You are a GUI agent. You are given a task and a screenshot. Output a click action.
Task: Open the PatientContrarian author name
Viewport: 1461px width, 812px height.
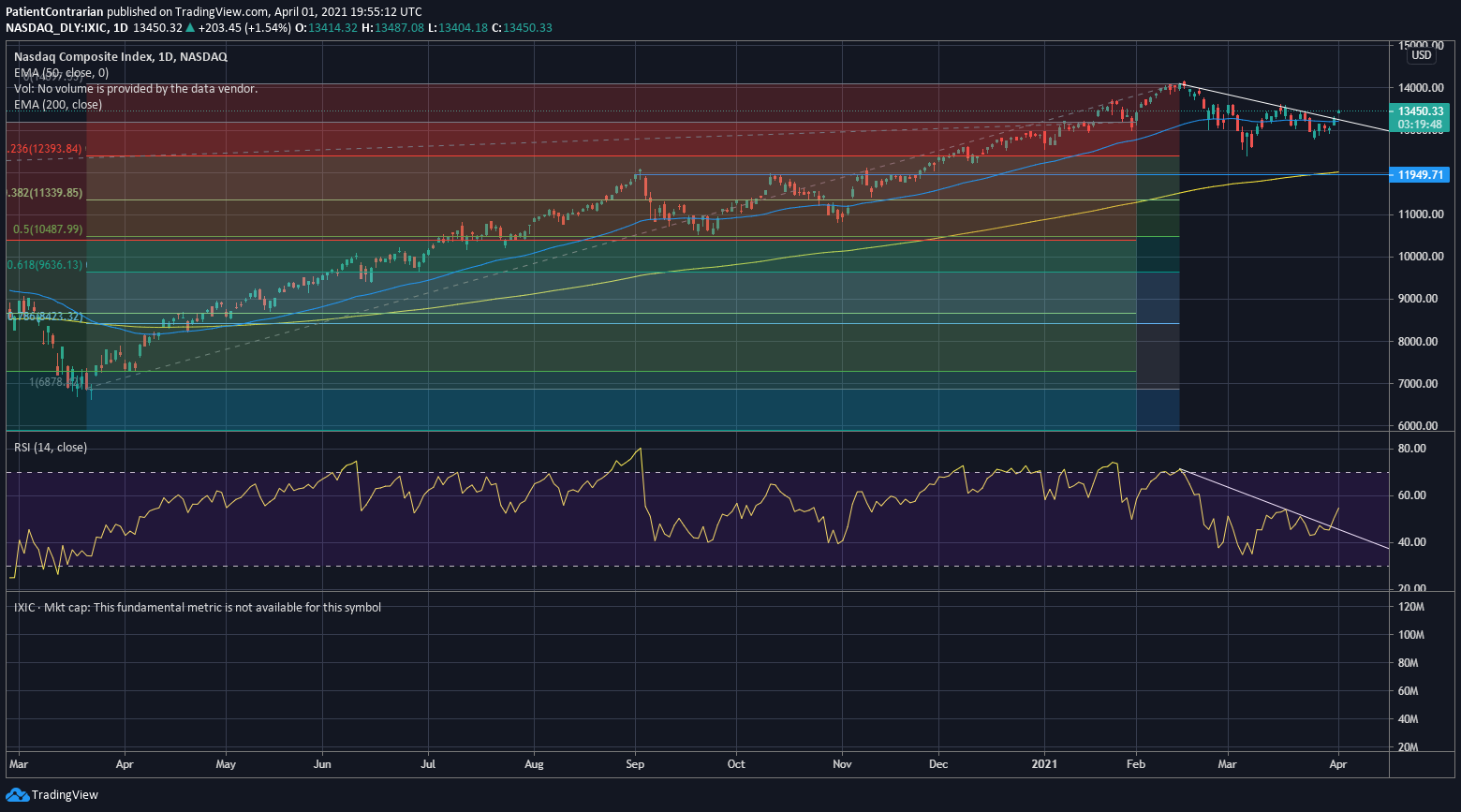point(54,12)
